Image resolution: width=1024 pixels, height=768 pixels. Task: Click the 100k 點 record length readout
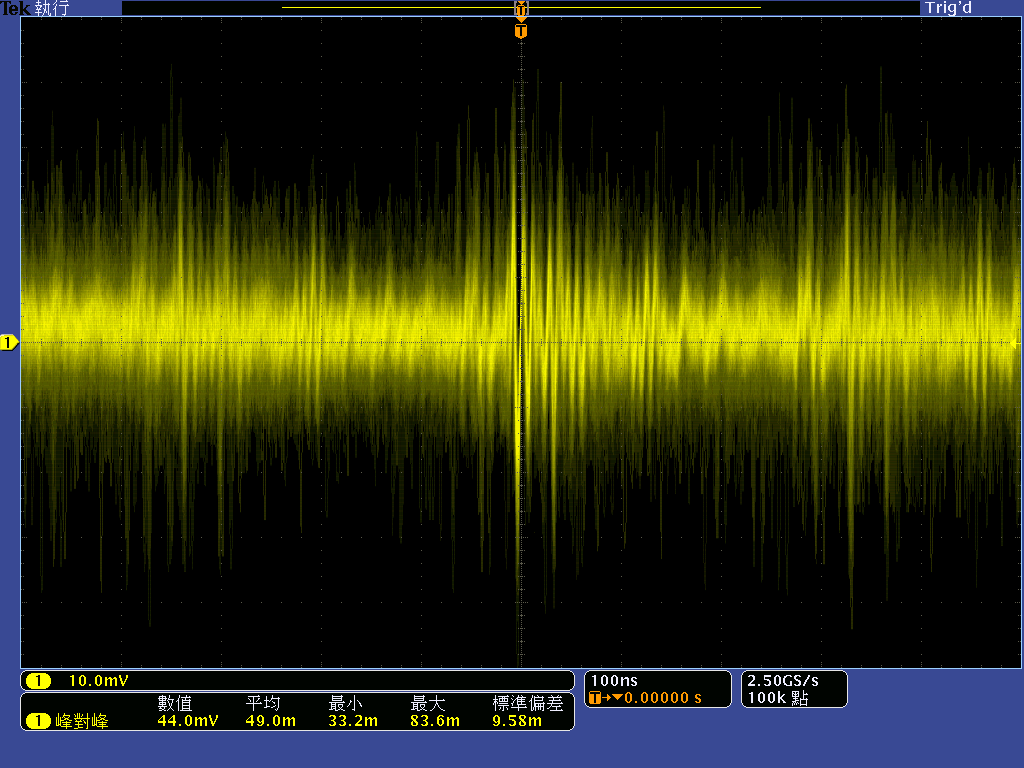click(778, 698)
